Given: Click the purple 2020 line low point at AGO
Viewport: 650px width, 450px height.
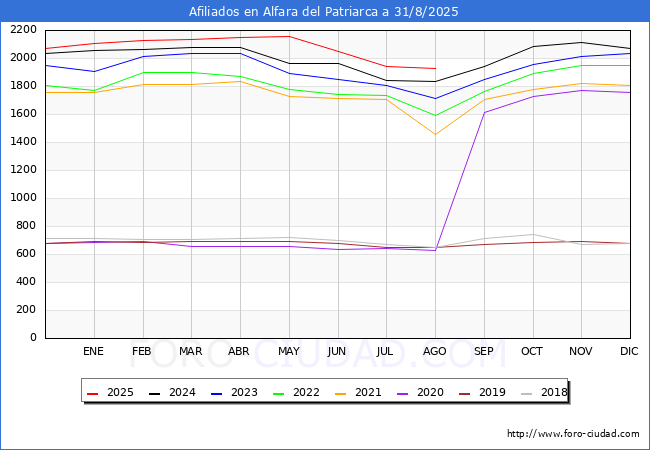Looking at the screenshot, I should pos(434,250).
